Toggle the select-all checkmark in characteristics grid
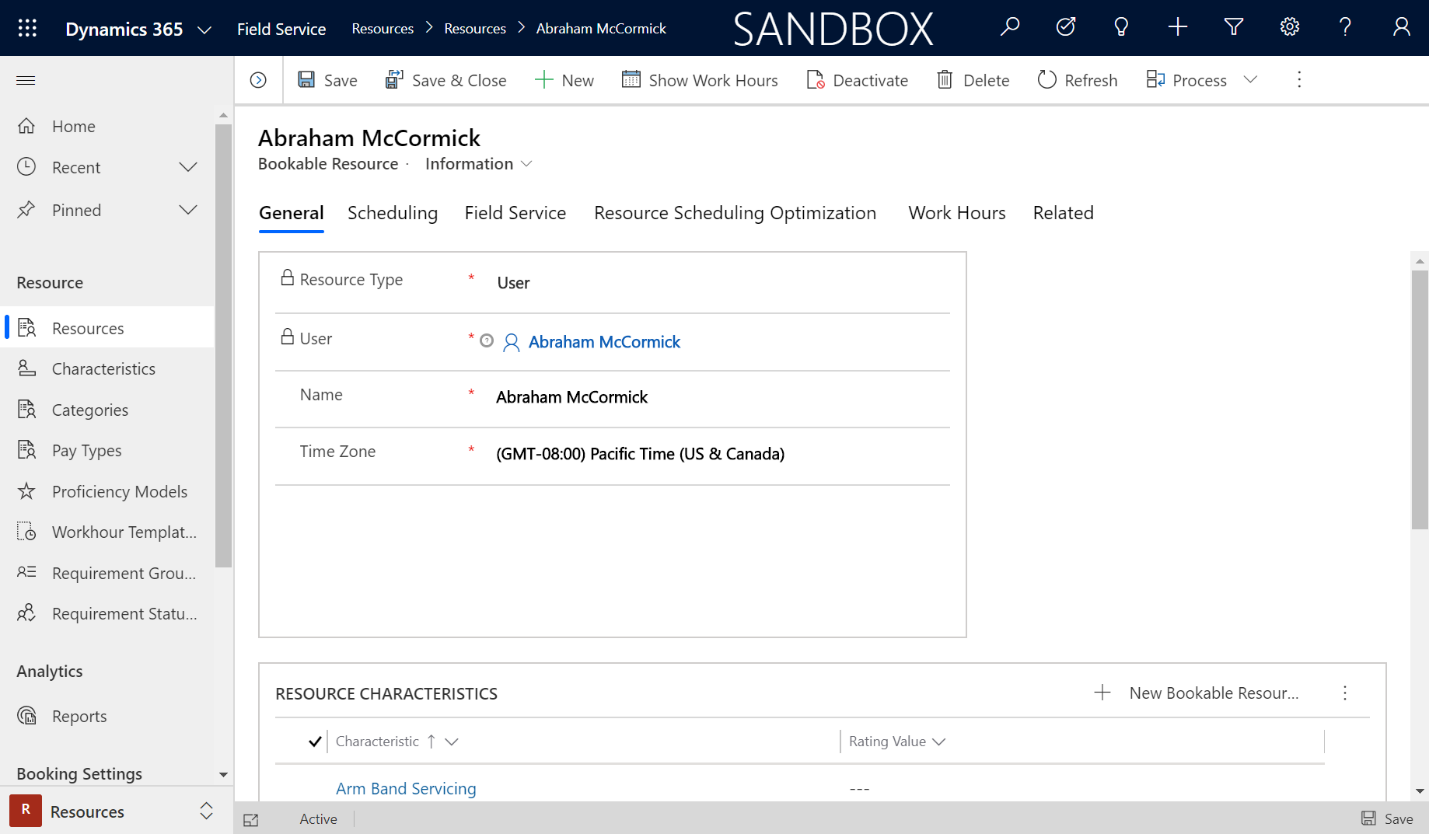Viewport: 1429px width, 834px height. [315, 741]
